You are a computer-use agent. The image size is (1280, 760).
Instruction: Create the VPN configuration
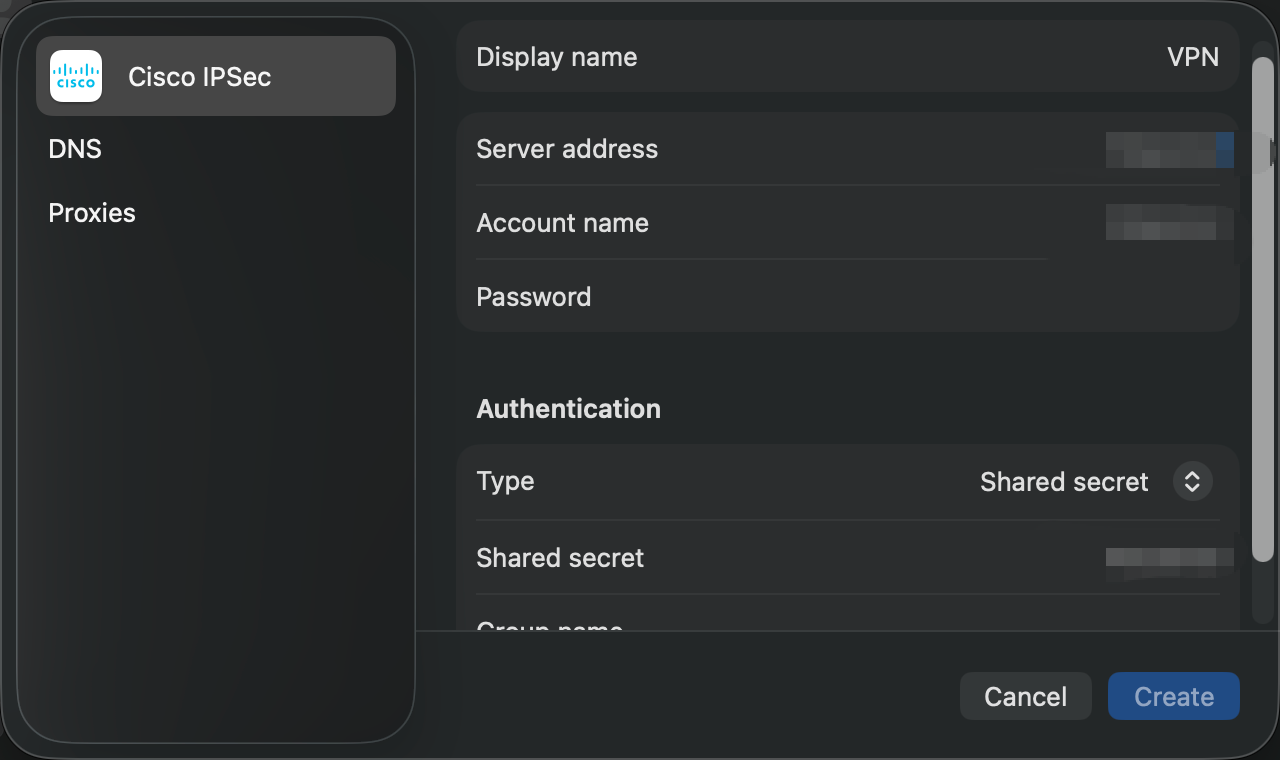[x=1174, y=696]
